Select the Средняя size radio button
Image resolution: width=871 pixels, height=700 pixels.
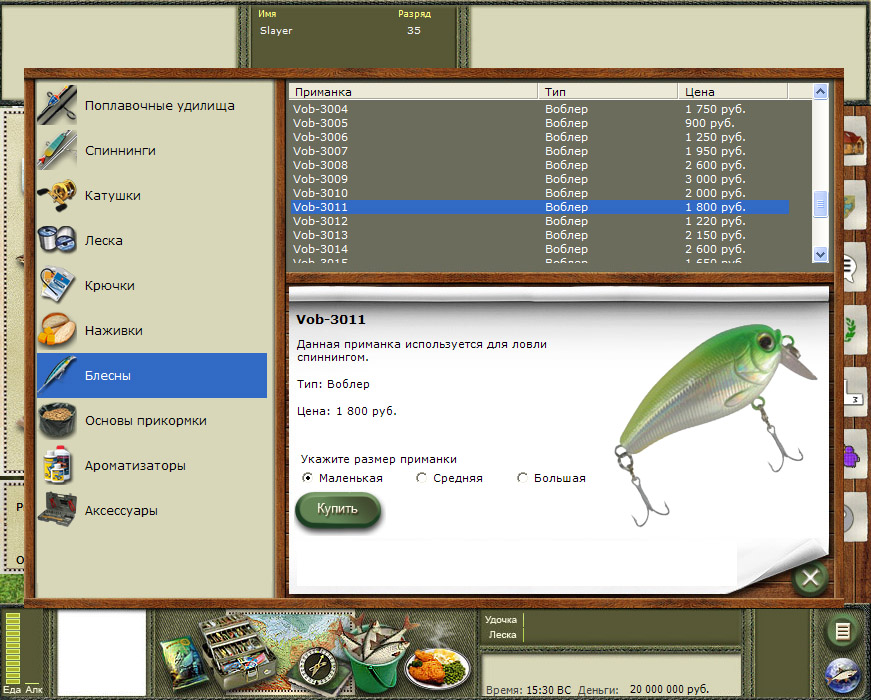tap(422, 478)
